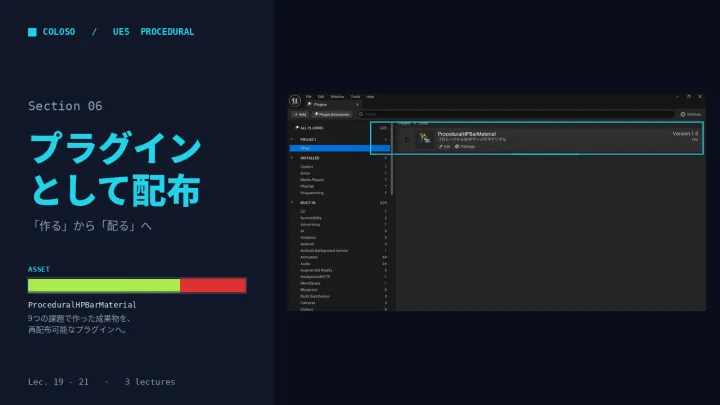Image resolution: width=720 pixels, height=405 pixels.
Task: Open Settings via the gear icon
Action: pos(683,114)
